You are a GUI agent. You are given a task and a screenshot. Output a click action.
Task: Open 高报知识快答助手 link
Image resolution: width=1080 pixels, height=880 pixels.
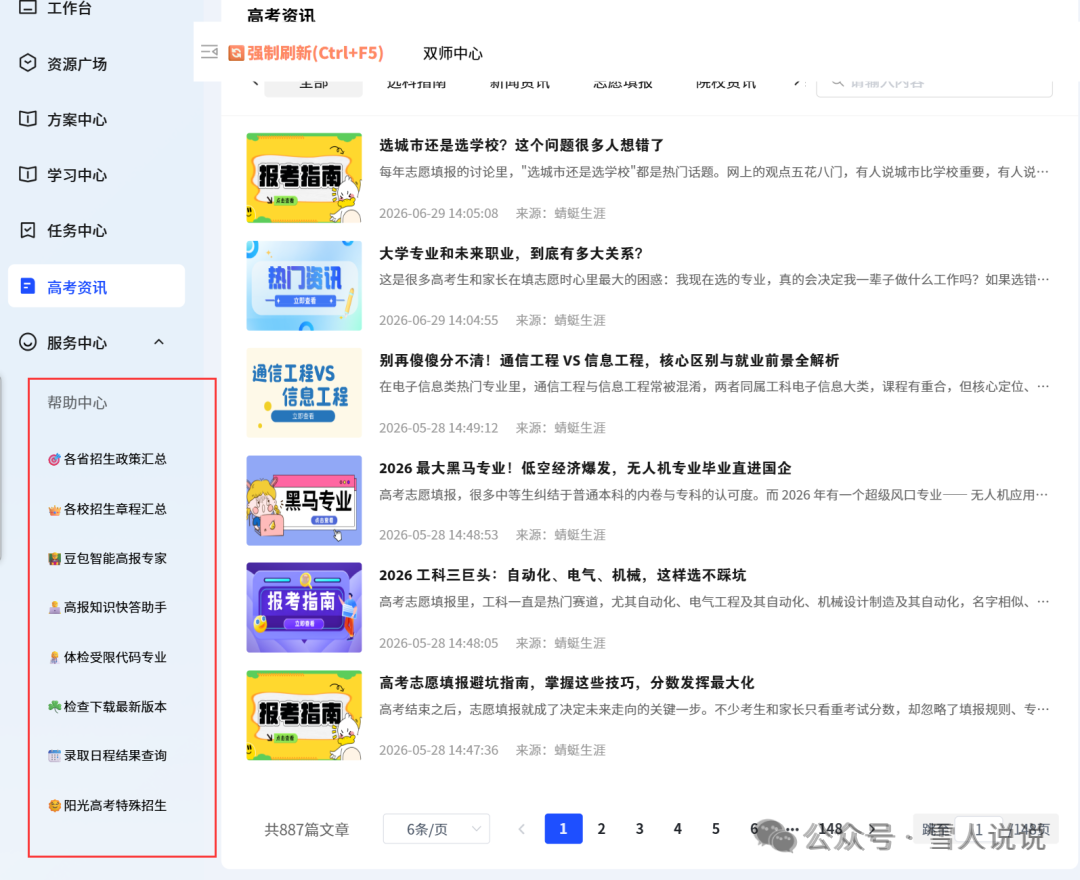(115, 607)
